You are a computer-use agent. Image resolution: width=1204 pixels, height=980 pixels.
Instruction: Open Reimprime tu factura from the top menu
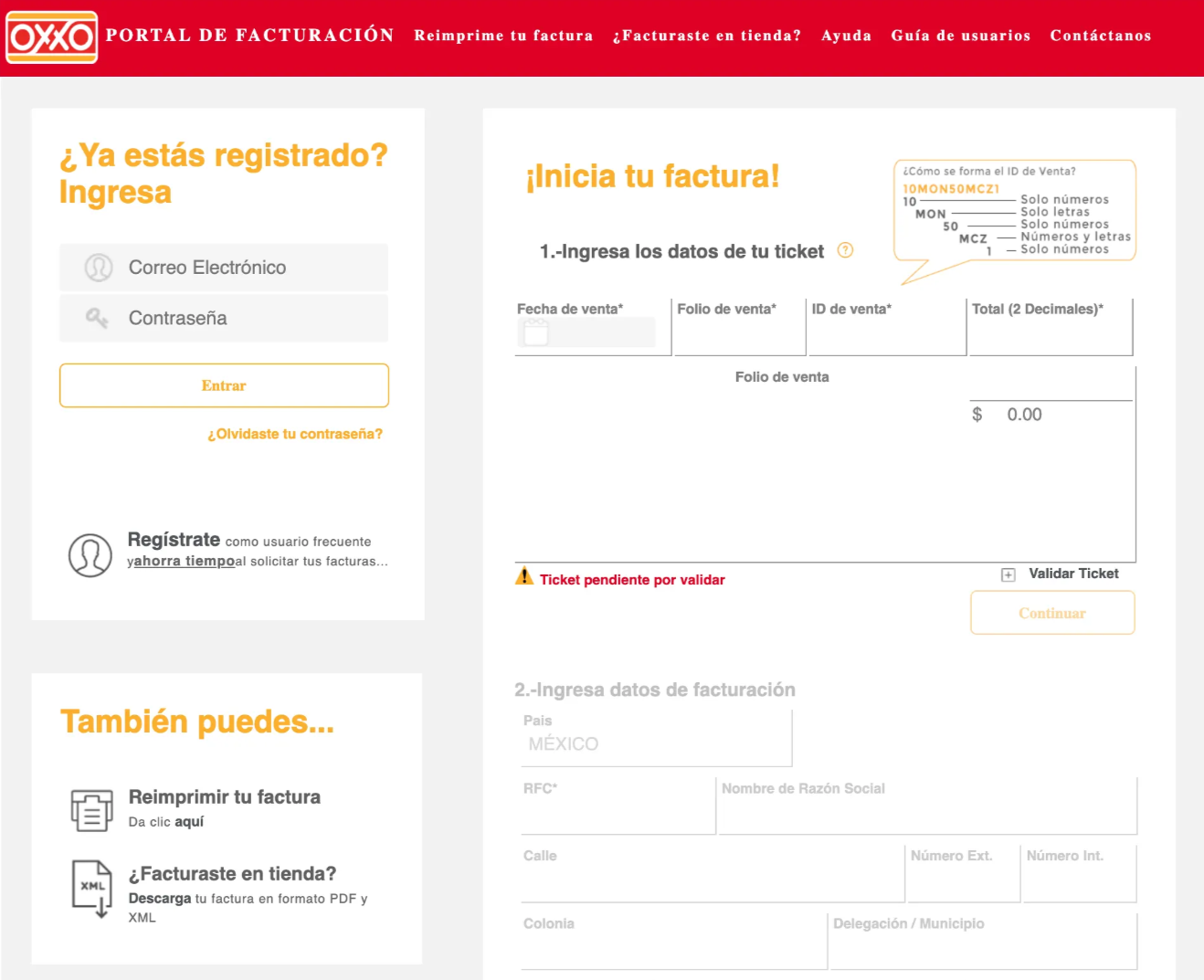coord(503,36)
